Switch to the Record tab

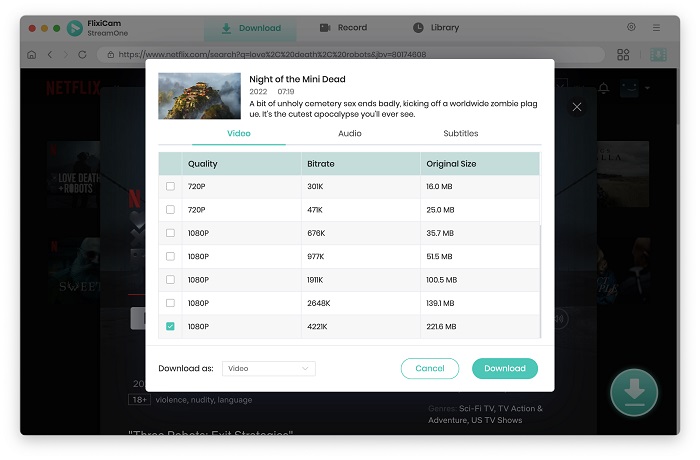[x=344, y=28]
